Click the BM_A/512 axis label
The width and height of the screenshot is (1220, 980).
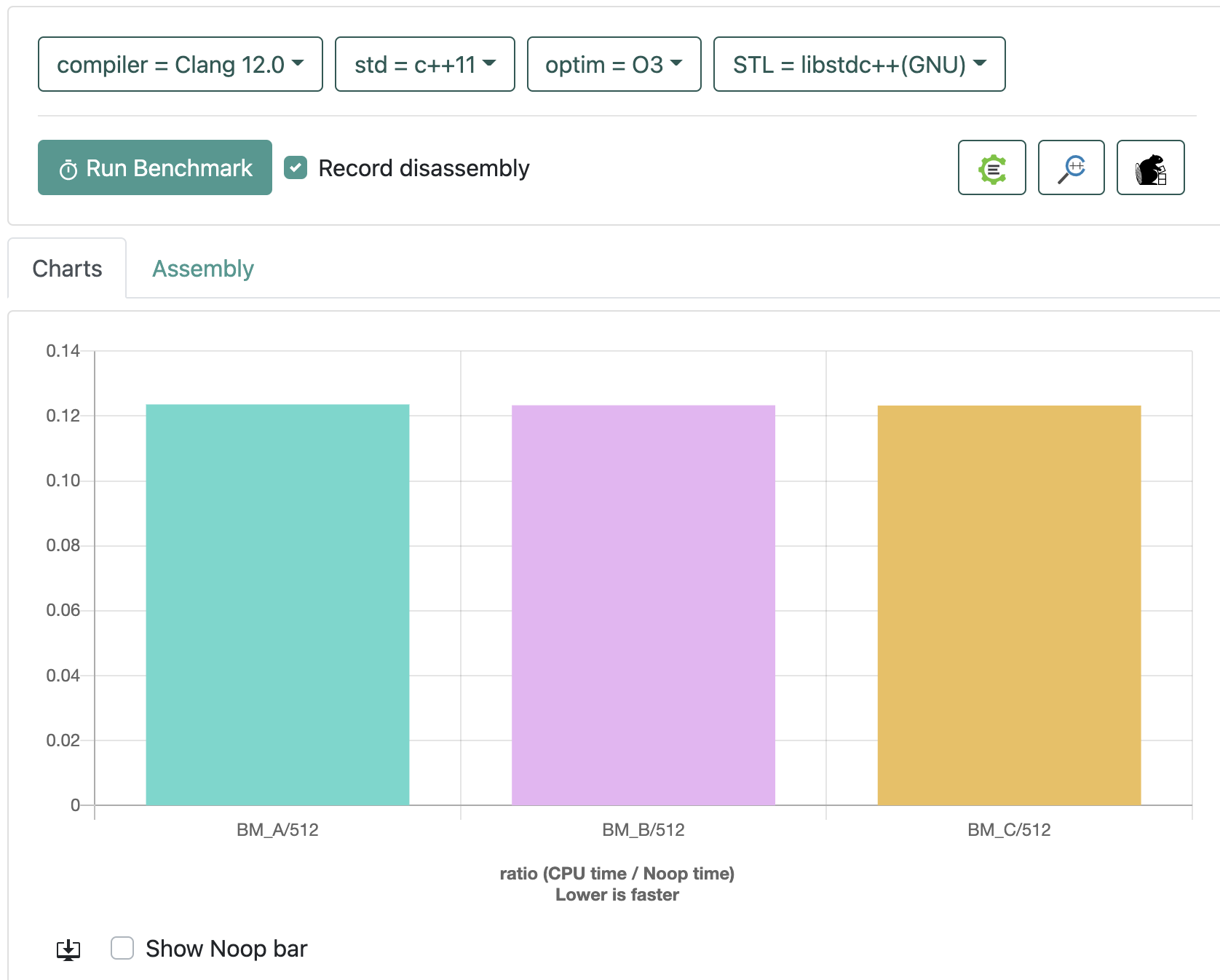click(x=277, y=830)
